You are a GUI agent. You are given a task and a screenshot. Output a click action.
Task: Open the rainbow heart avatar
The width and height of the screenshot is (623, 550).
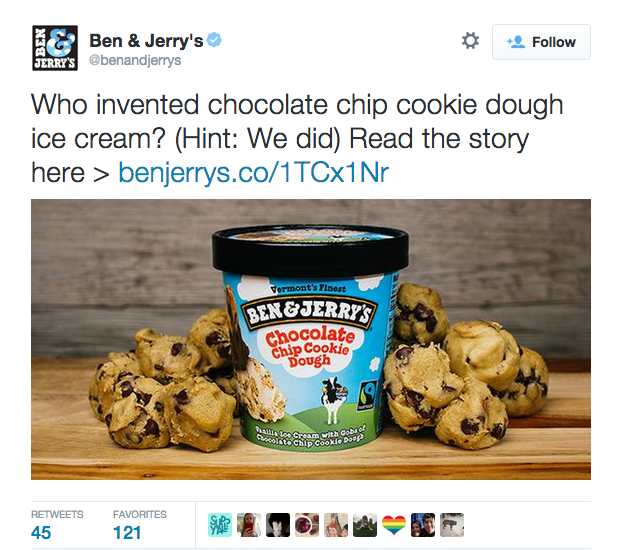(394, 525)
